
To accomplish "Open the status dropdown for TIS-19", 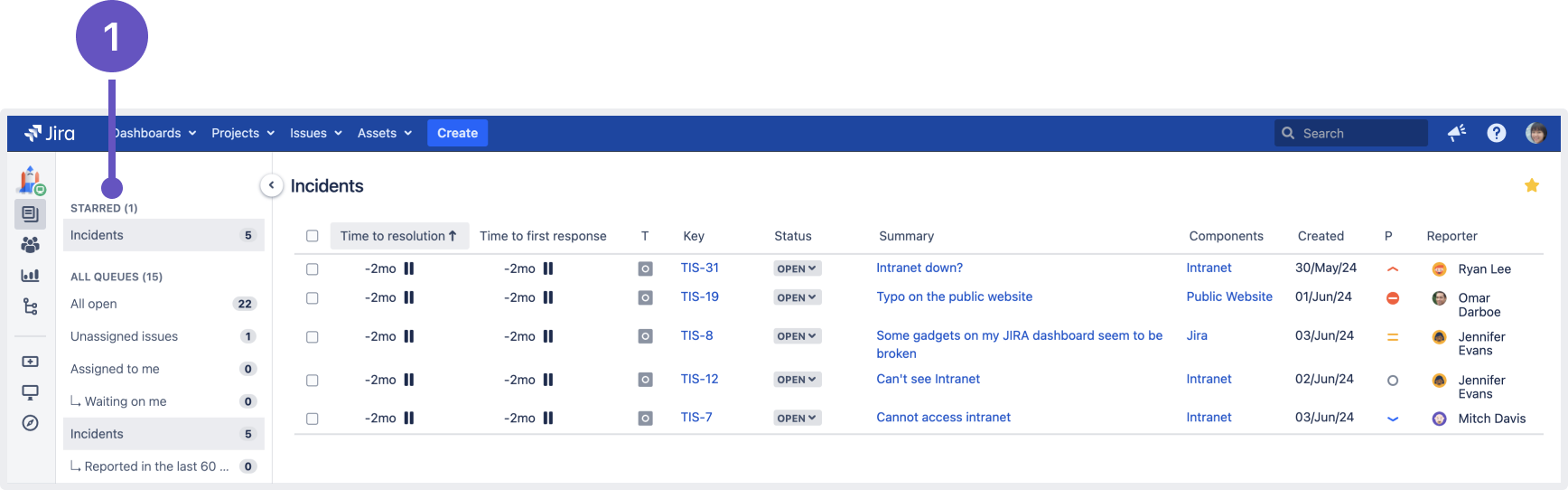I will coord(797,297).
